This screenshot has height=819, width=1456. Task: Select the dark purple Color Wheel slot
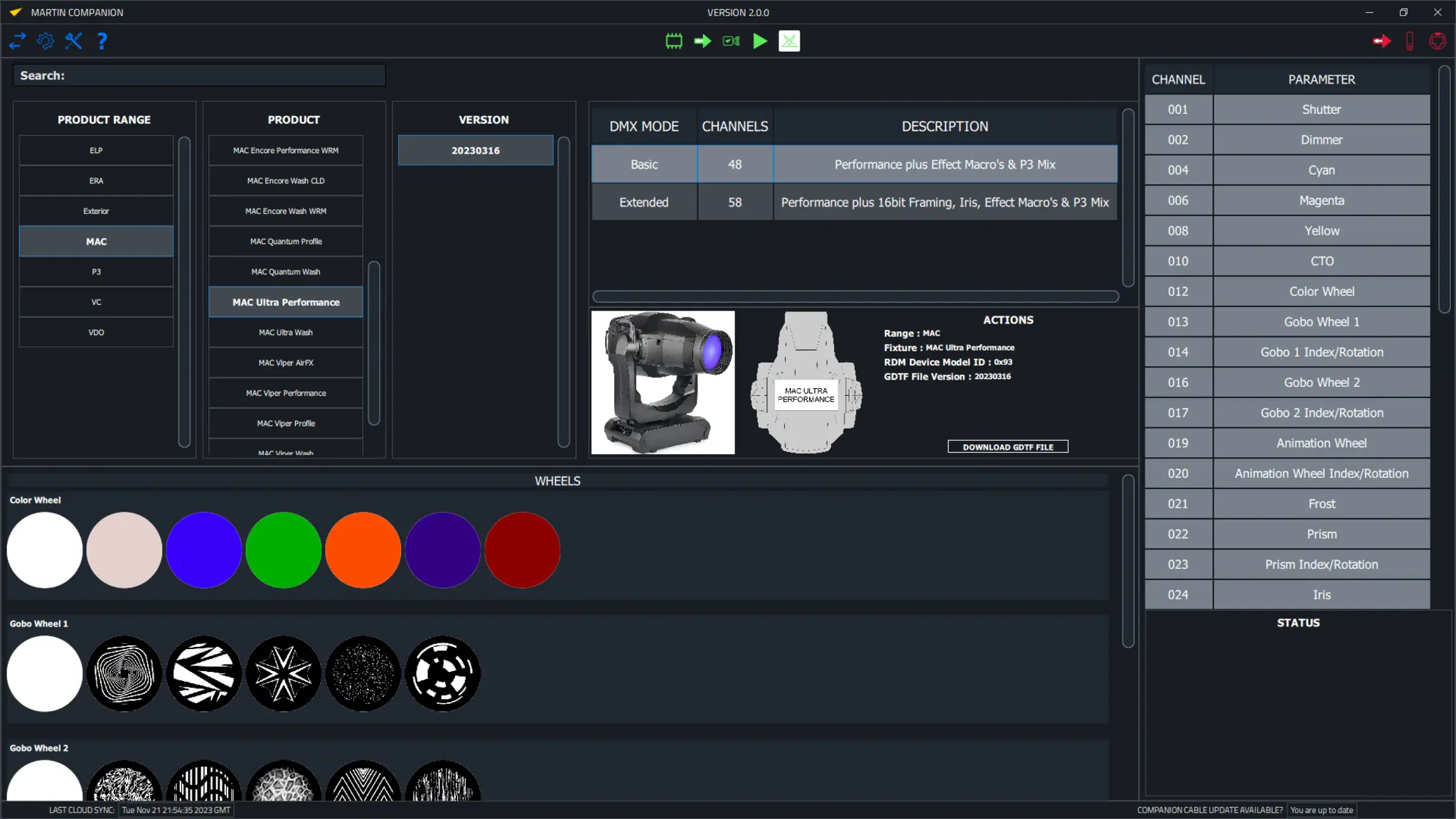[x=443, y=550]
